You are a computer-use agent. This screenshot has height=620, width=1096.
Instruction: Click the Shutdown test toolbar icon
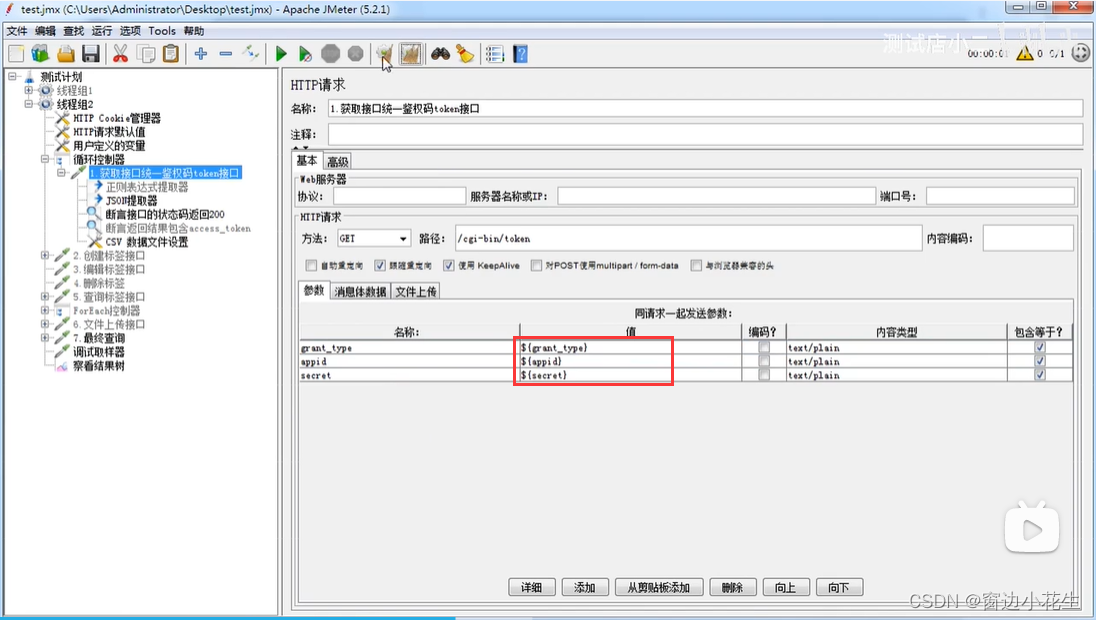pos(355,54)
